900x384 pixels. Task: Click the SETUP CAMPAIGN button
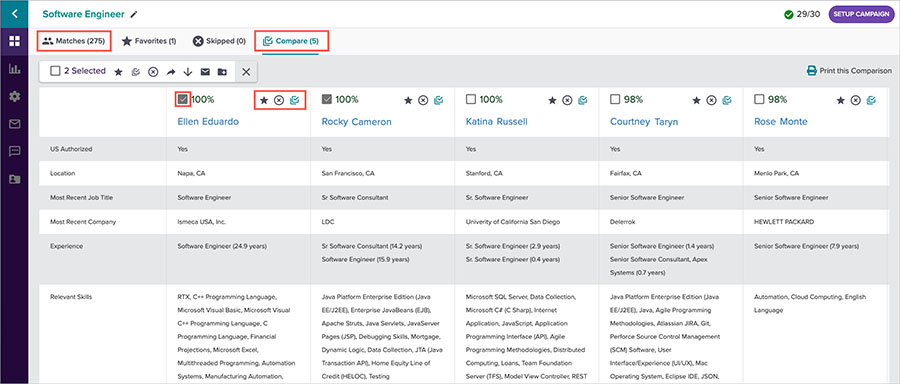[x=862, y=14]
